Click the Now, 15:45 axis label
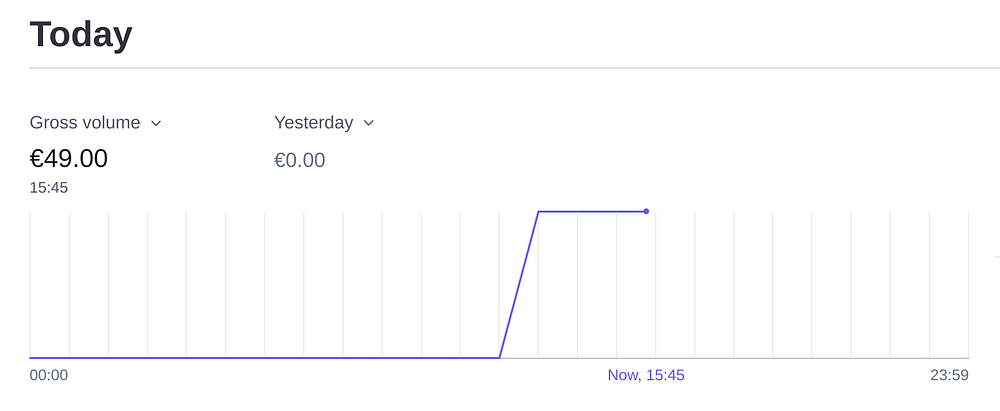The image size is (1000, 411). 646,375
